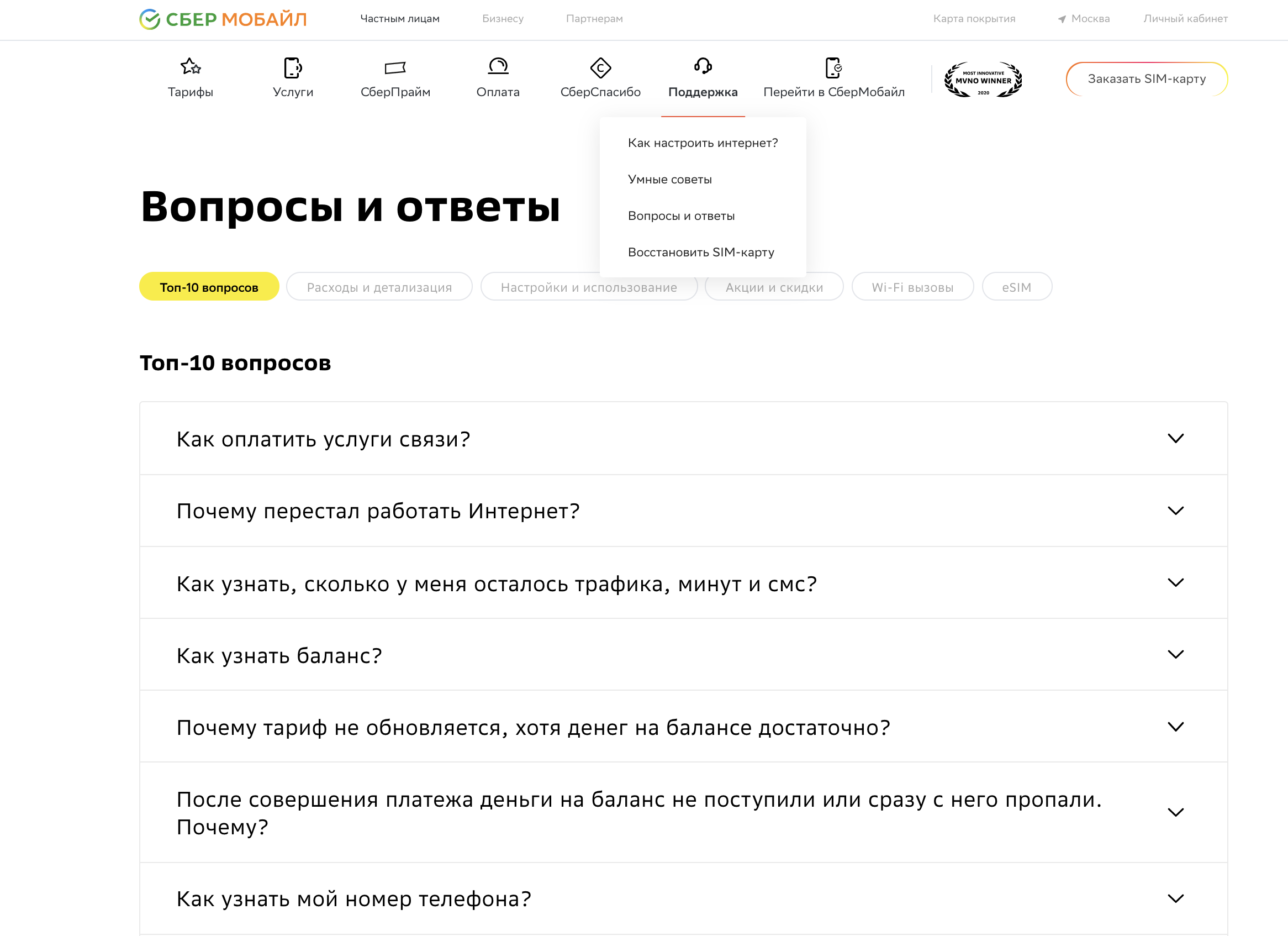
Task: Select Восстановить SIM-карту in the dropdown
Action: click(701, 252)
